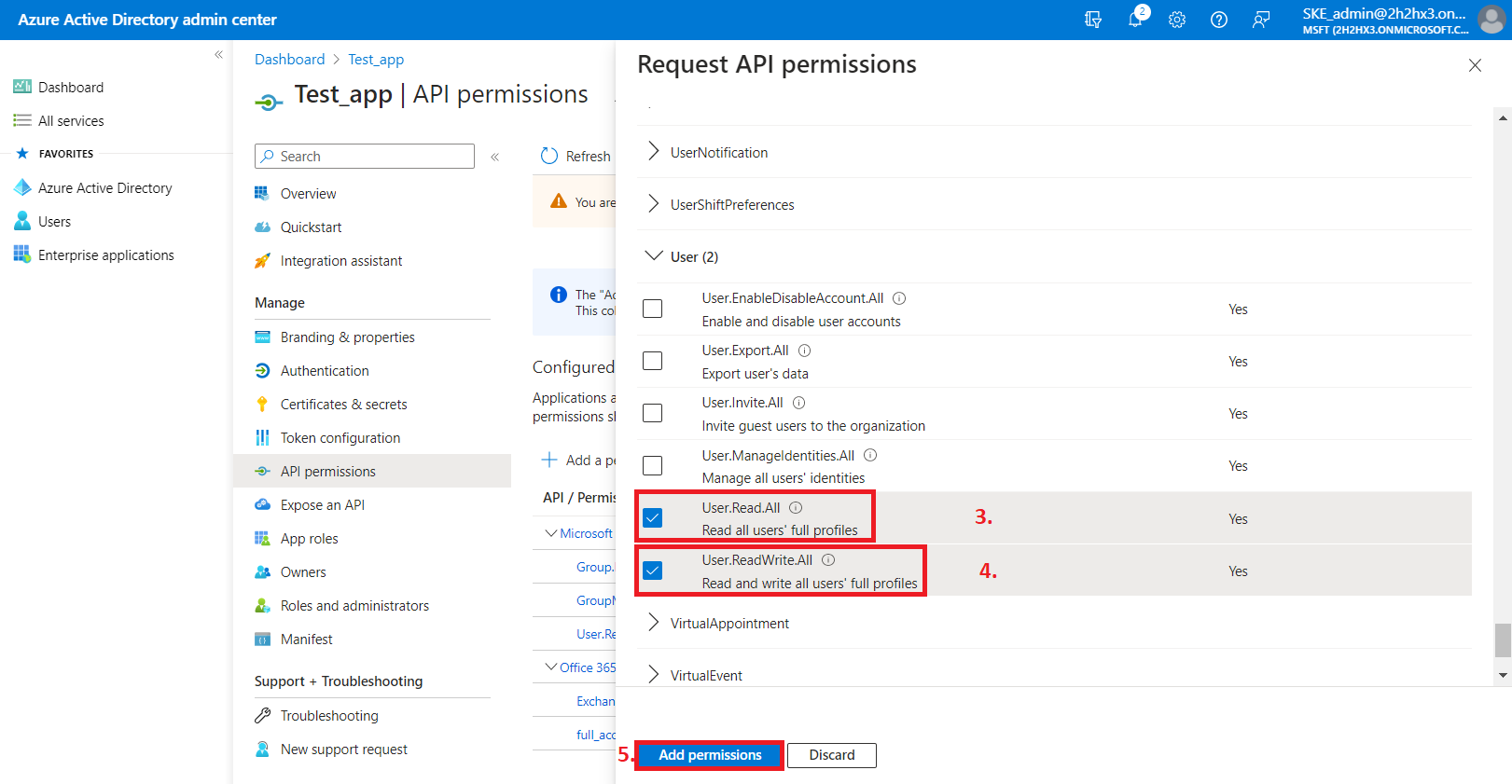Open Certificates & secrets menu item
The width and height of the screenshot is (1512, 784).
coord(343,405)
